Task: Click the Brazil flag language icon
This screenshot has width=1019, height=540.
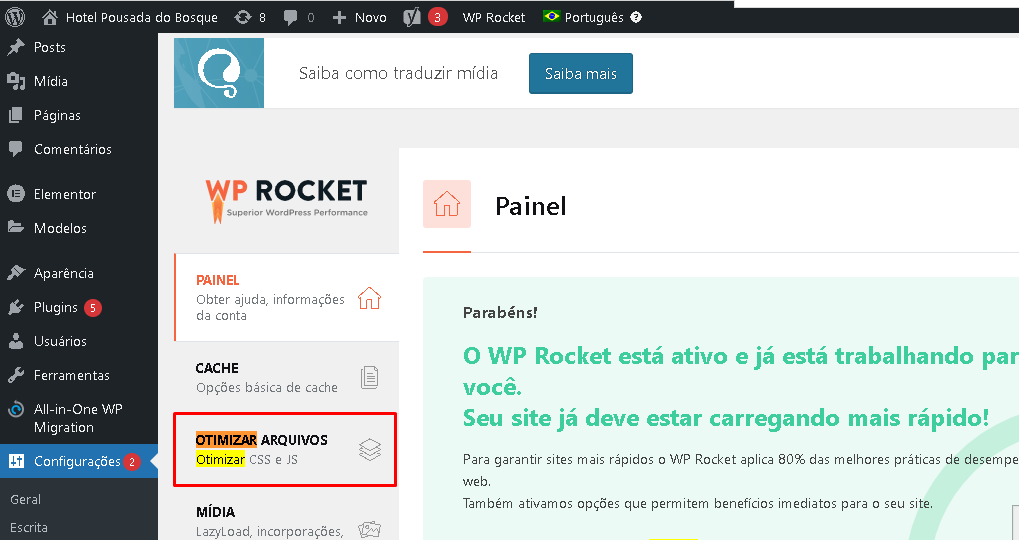Action: [x=552, y=16]
